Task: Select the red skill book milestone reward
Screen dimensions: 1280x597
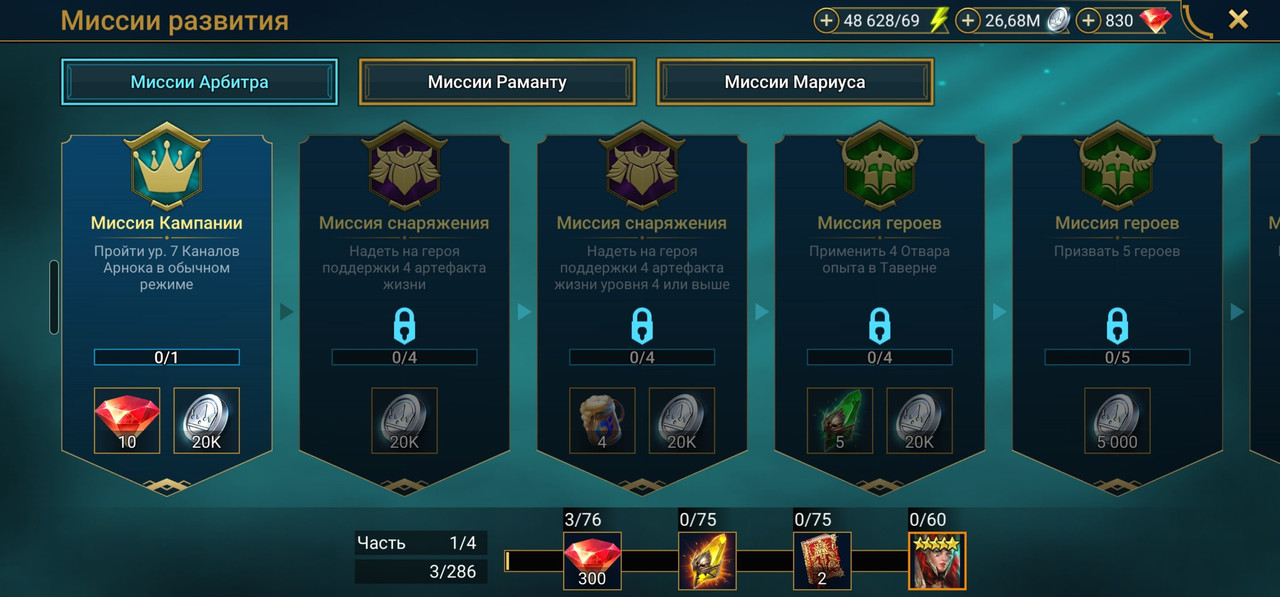Action: point(823,561)
